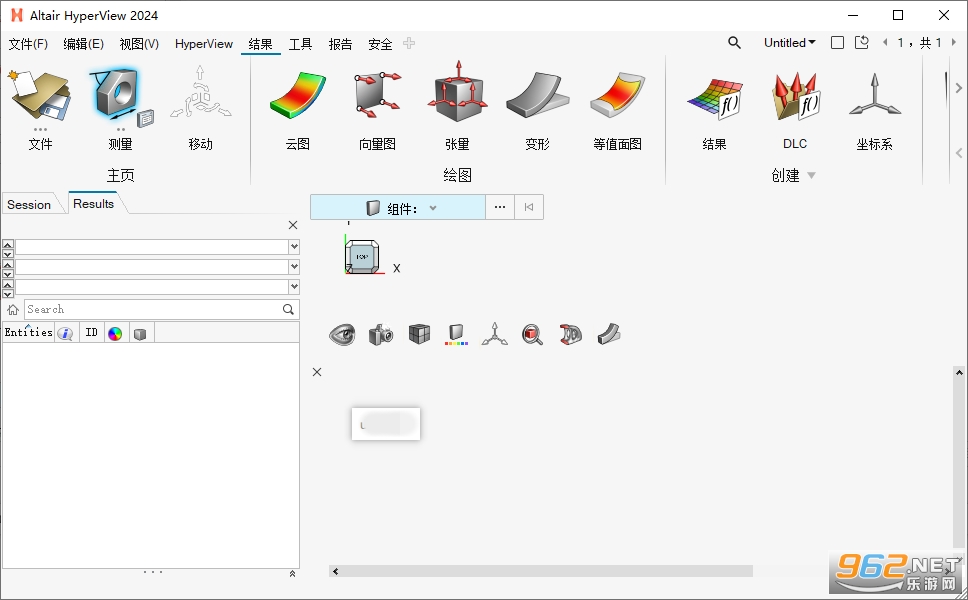Select the 工具 ribbon tab

point(301,44)
